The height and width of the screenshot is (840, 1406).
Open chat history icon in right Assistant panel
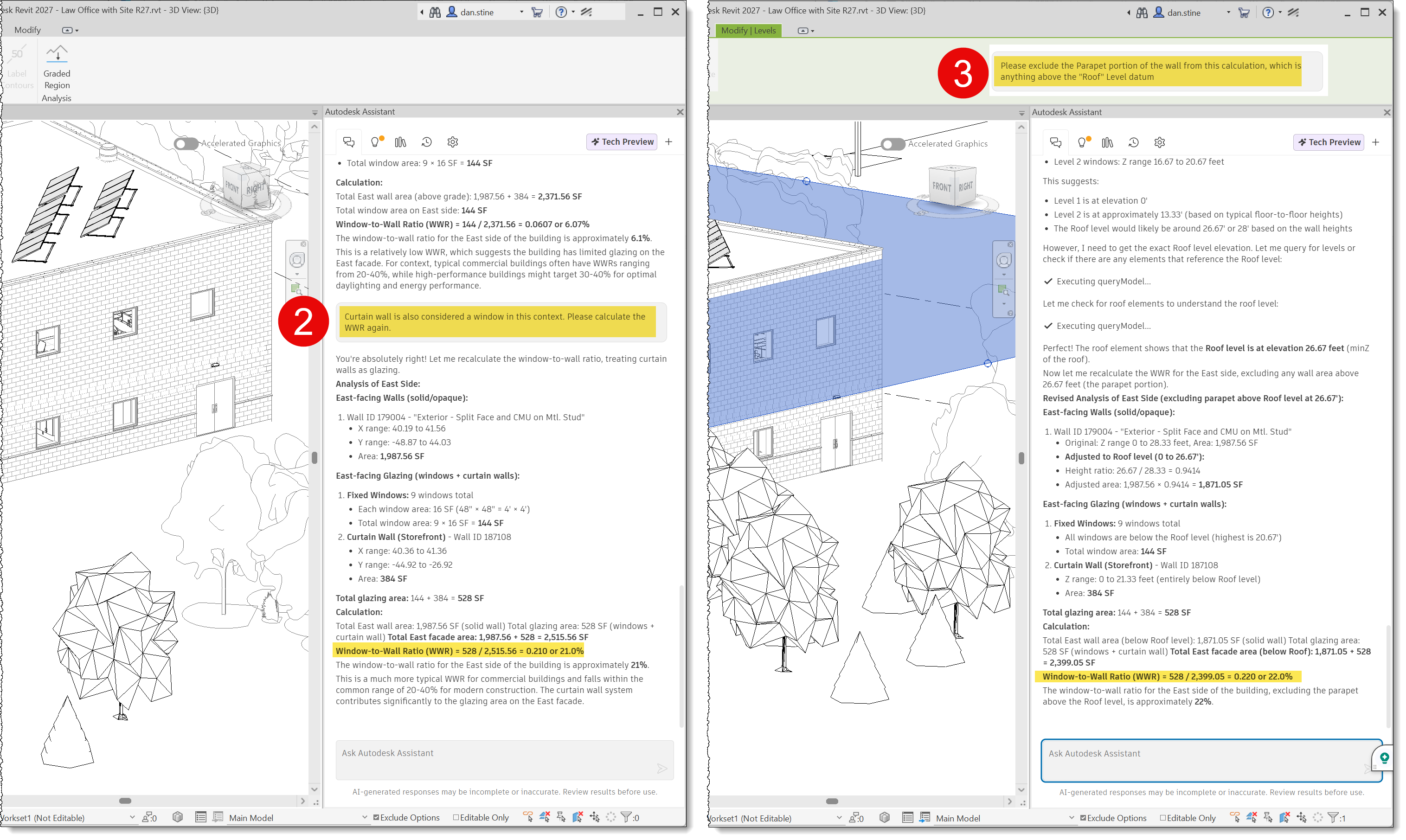pos(1134,143)
